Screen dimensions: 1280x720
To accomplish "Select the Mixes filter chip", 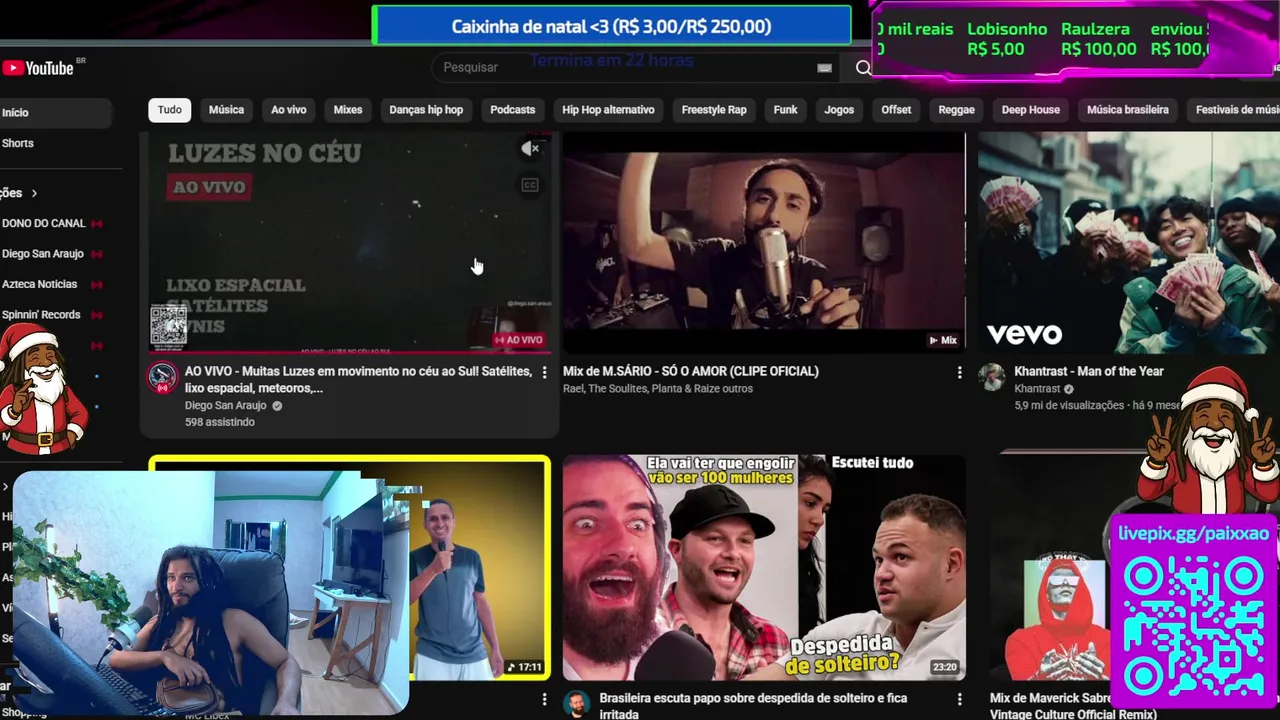I will (348, 110).
